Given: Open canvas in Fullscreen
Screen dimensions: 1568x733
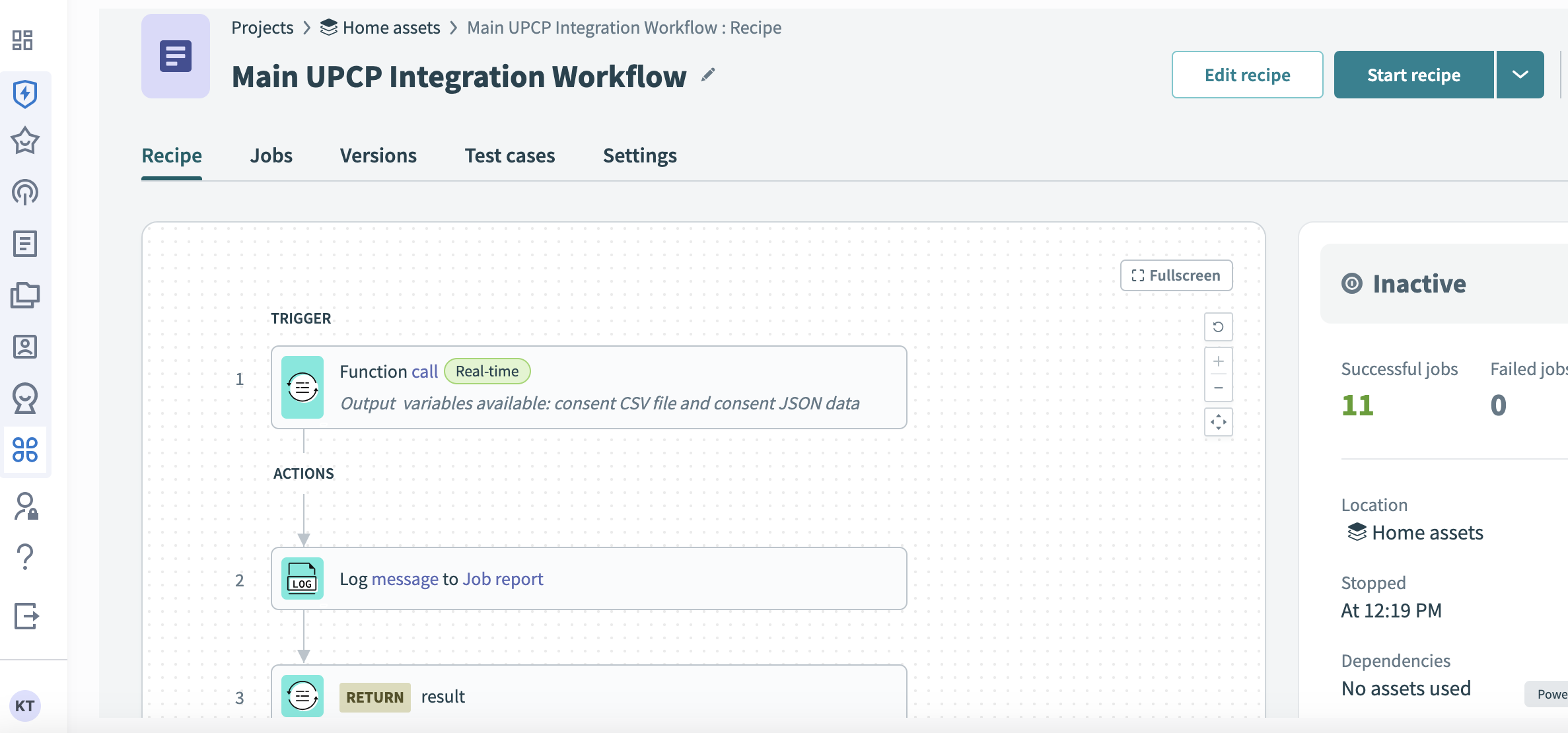Looking at the screenshot, I should [1176, 275].
